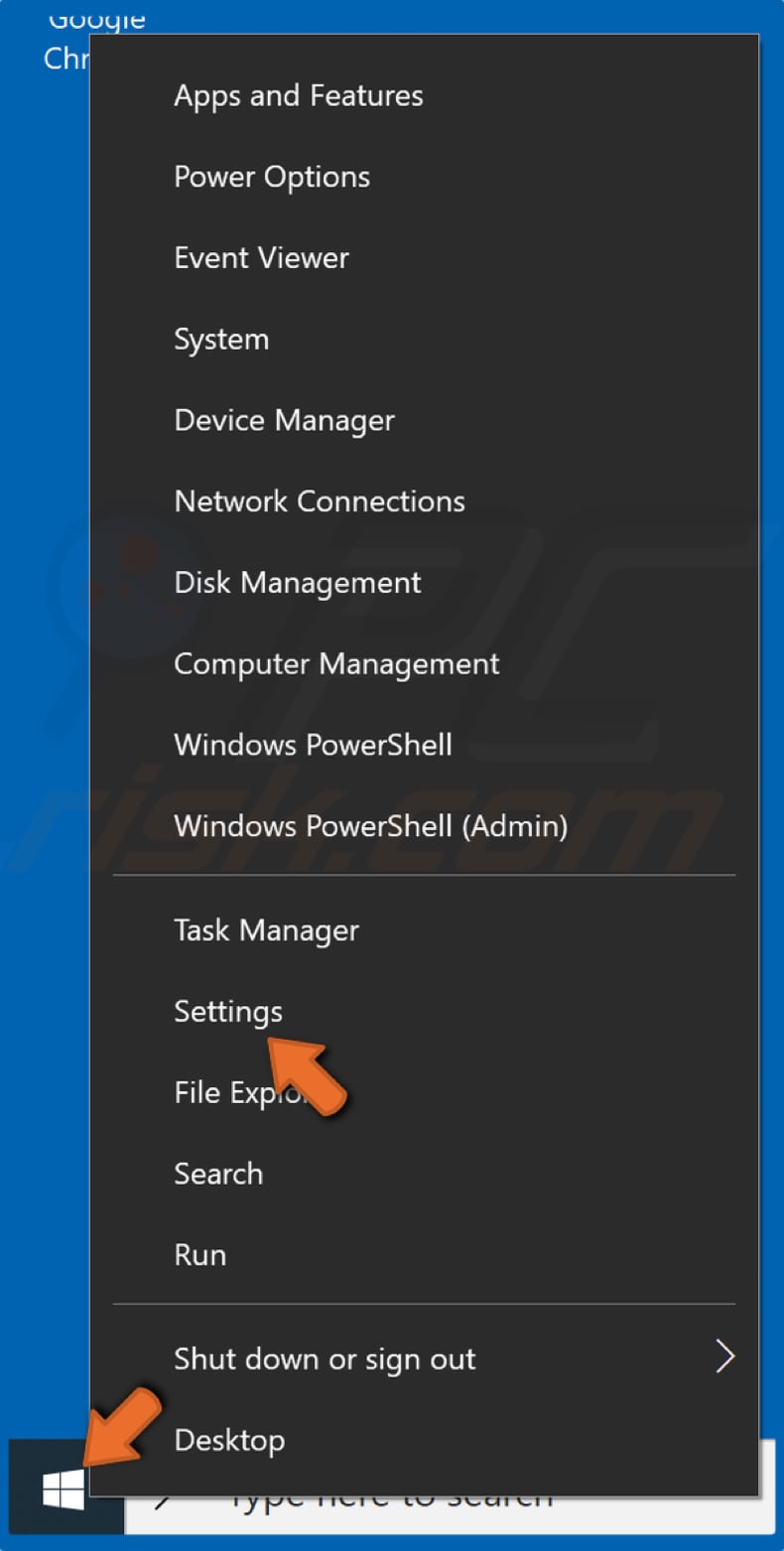This screenshot has height=1551, width=784.
Task: Open Settings from the context menu
Action: (227, 1011)
